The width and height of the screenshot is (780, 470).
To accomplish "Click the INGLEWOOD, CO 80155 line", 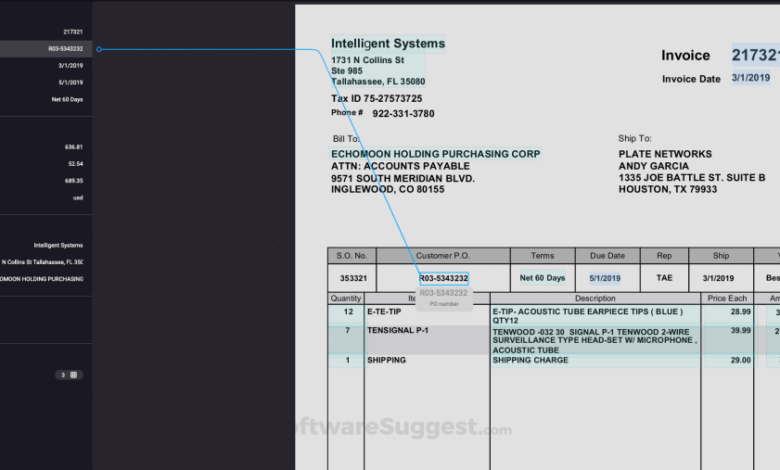I will click(x=388, y=189).
